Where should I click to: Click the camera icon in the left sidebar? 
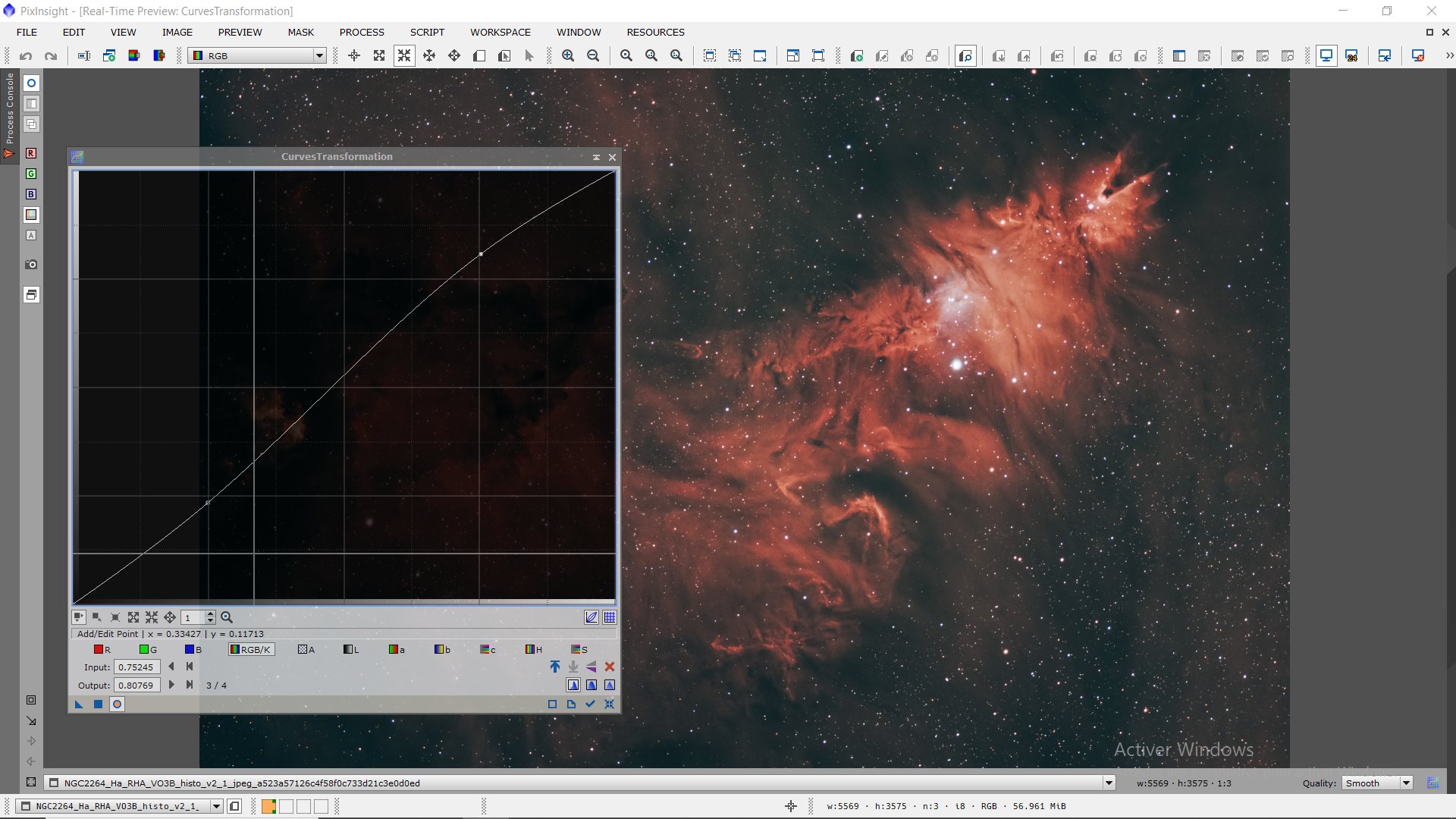coord(31,265)
